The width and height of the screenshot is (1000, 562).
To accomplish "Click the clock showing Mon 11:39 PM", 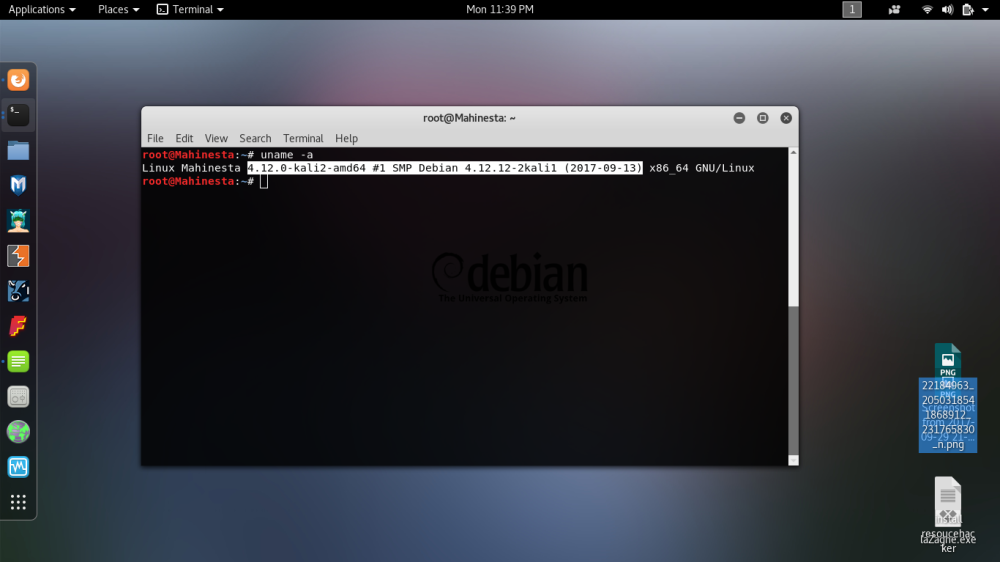I will 500,9.
